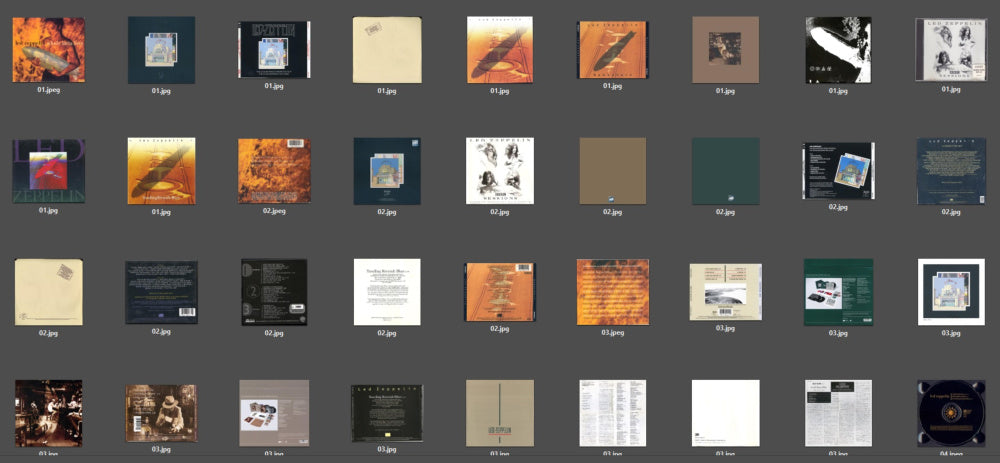
Task: Select teal cover with offset building picture and logo
Action: 387,172
